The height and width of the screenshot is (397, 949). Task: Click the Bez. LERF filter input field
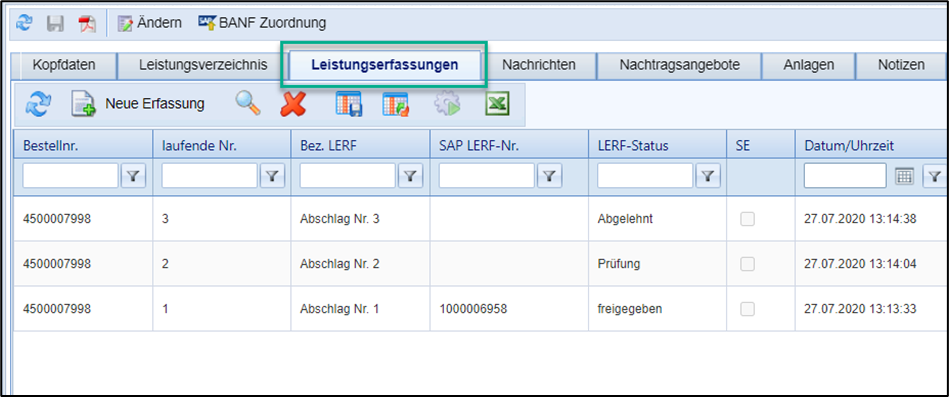click(347, 176)
